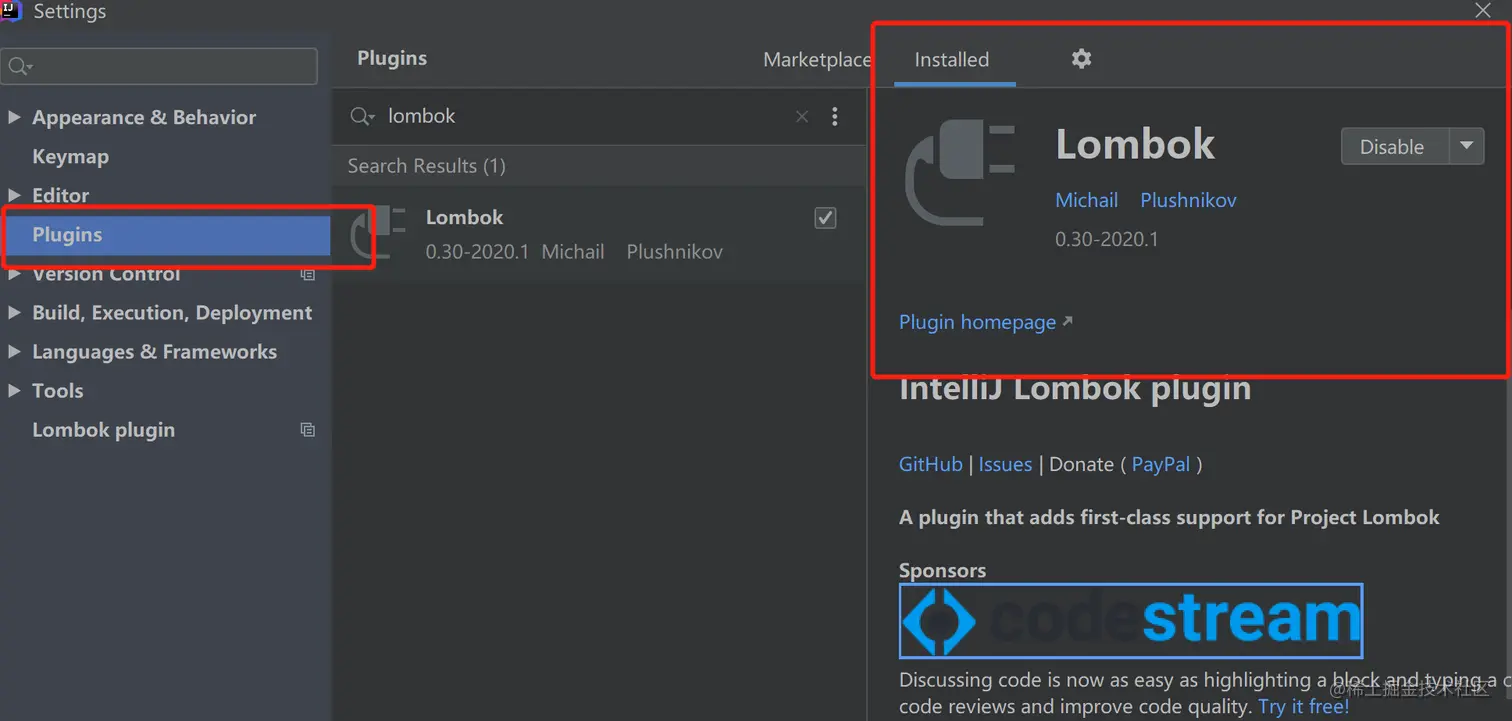Screen dimensions: 1512x721
Task: Open Lombok plugin settings page
Action: 104,430
